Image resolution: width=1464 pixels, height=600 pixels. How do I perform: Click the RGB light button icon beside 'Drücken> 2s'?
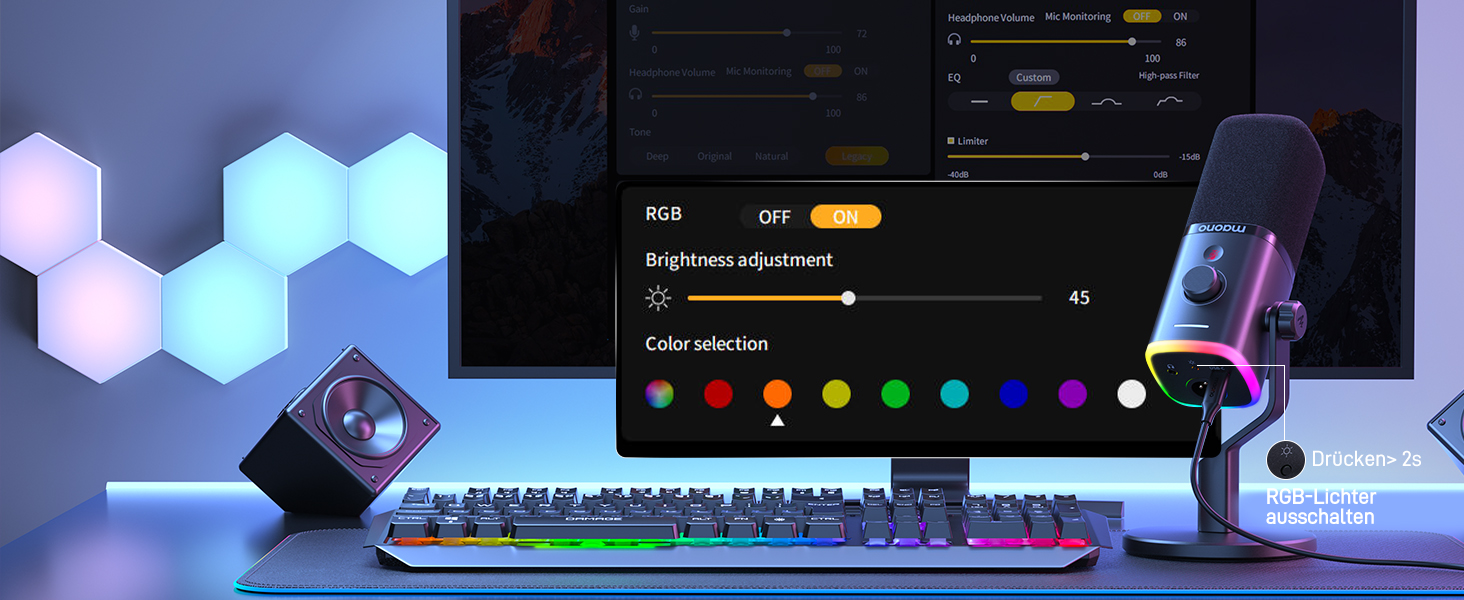[x=1285, y=459]
